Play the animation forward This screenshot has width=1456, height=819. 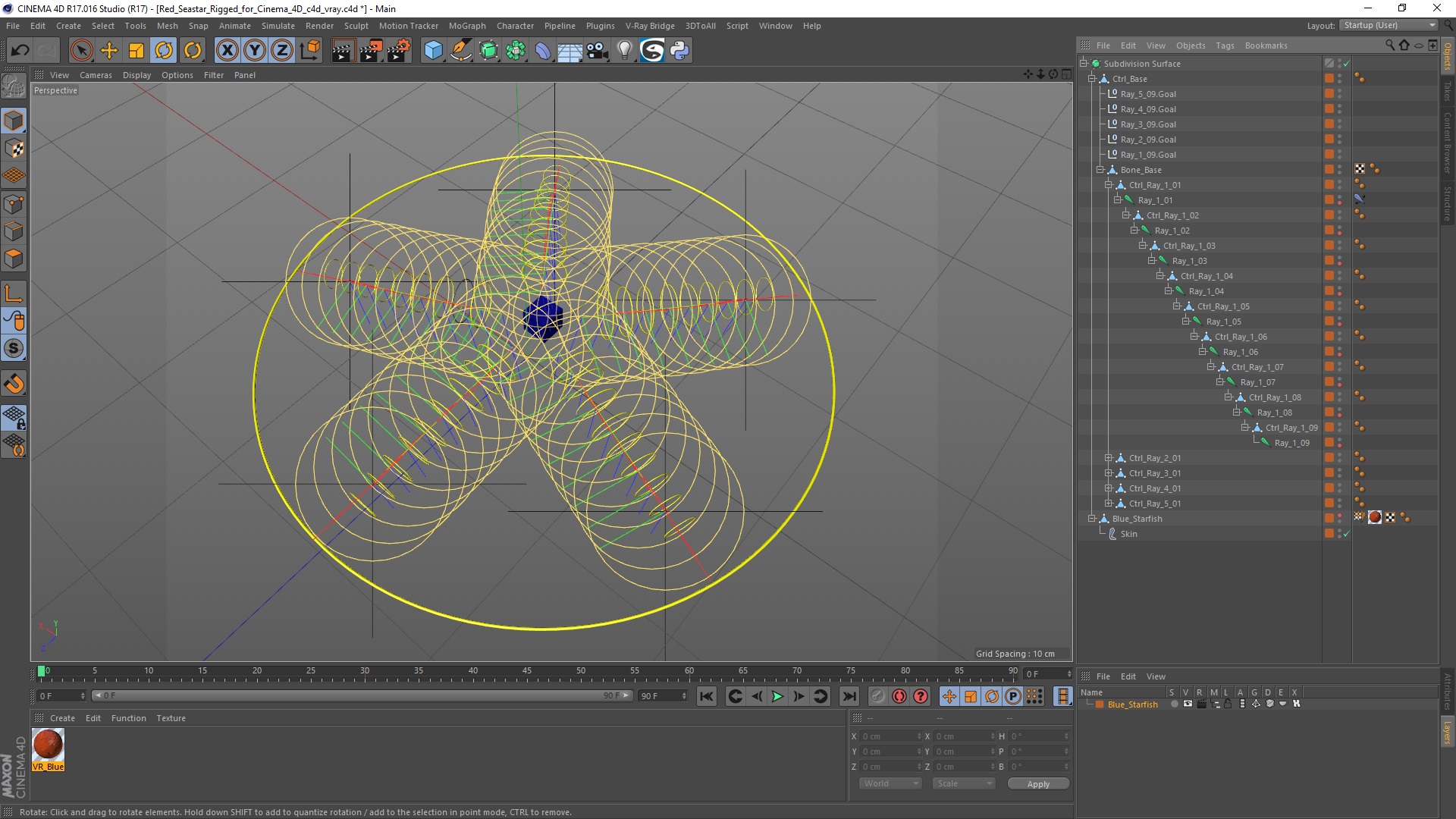pyautogui.click(x=777, y=696)
